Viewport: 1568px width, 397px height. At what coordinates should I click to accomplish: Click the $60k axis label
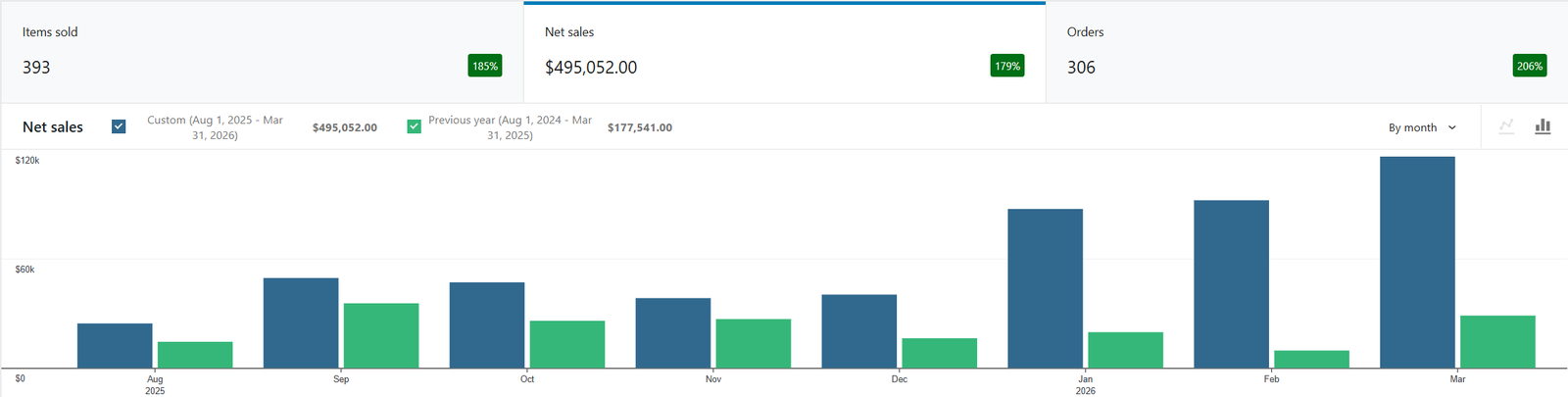coord(24,269)
